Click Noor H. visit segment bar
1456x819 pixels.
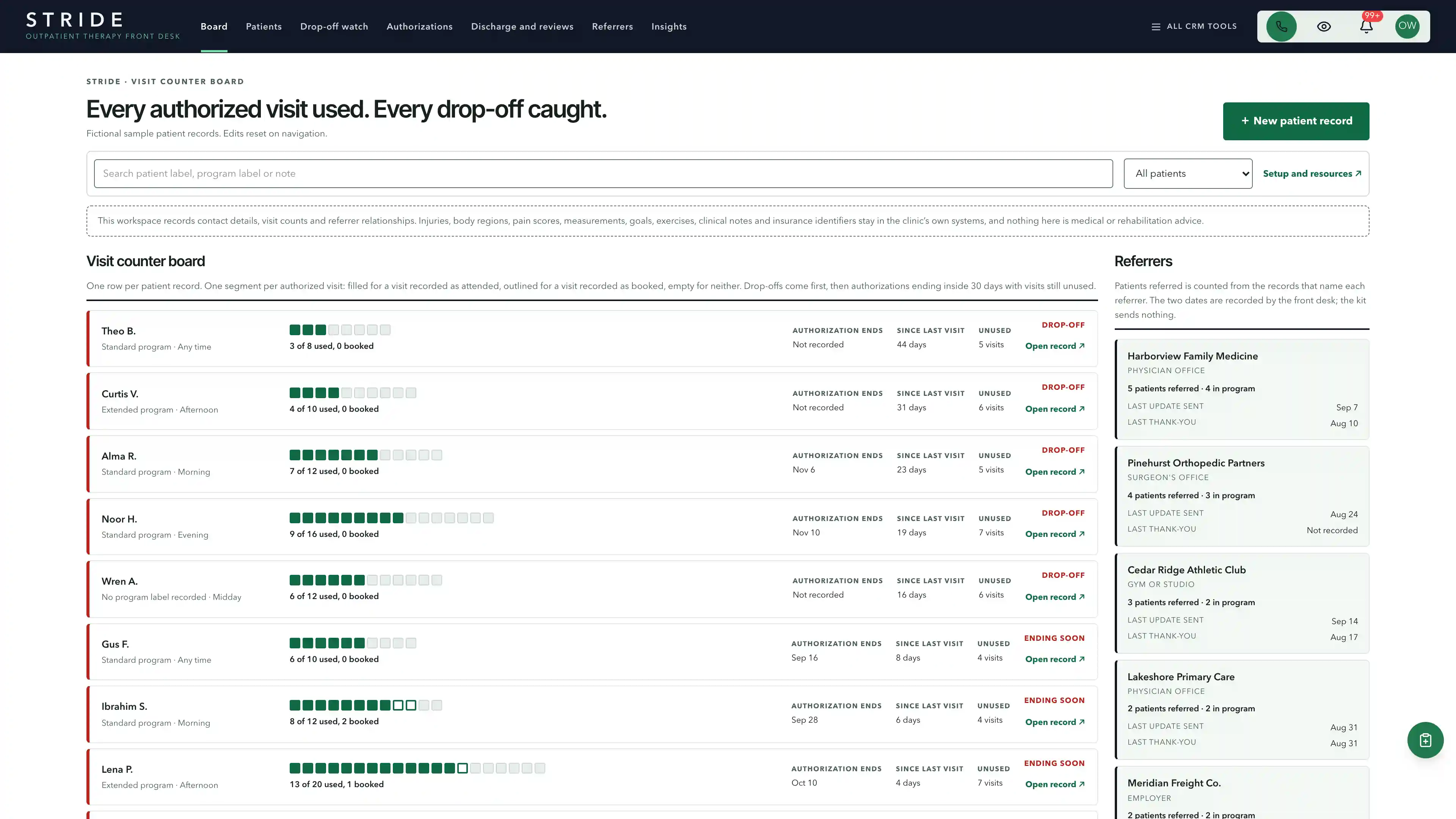click(x=391, y=518)
